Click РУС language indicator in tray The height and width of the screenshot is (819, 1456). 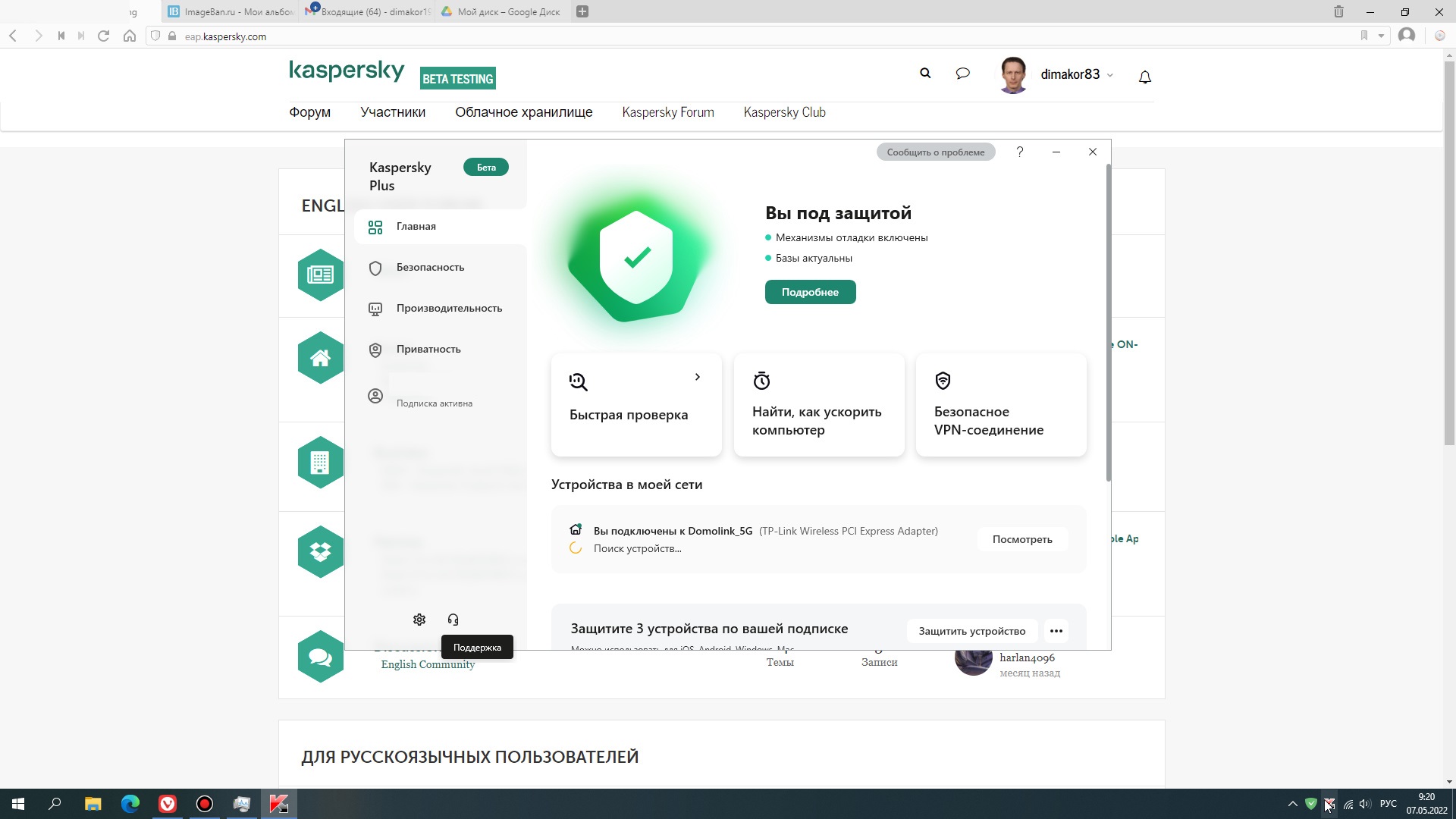[1389, 804]
